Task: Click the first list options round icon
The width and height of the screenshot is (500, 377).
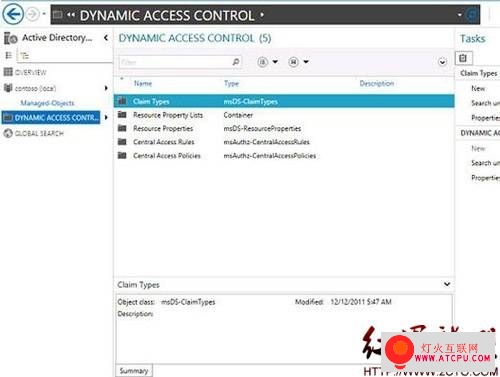Action: pos(262,62)
